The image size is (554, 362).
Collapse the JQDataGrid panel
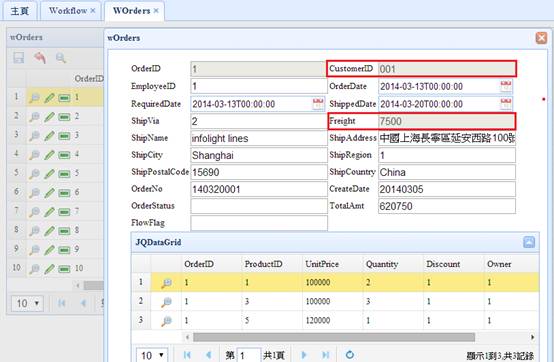point(529,242)
